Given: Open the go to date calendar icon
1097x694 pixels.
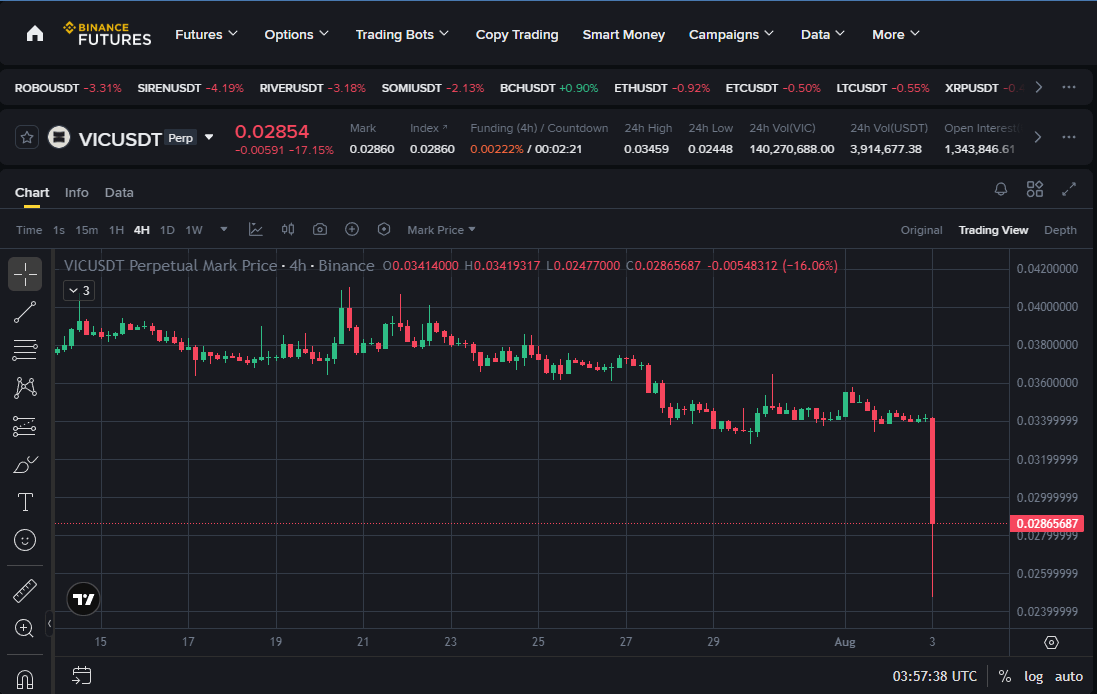Looking at the screenshot, I should pyautogui.click(x=82, y=675).
